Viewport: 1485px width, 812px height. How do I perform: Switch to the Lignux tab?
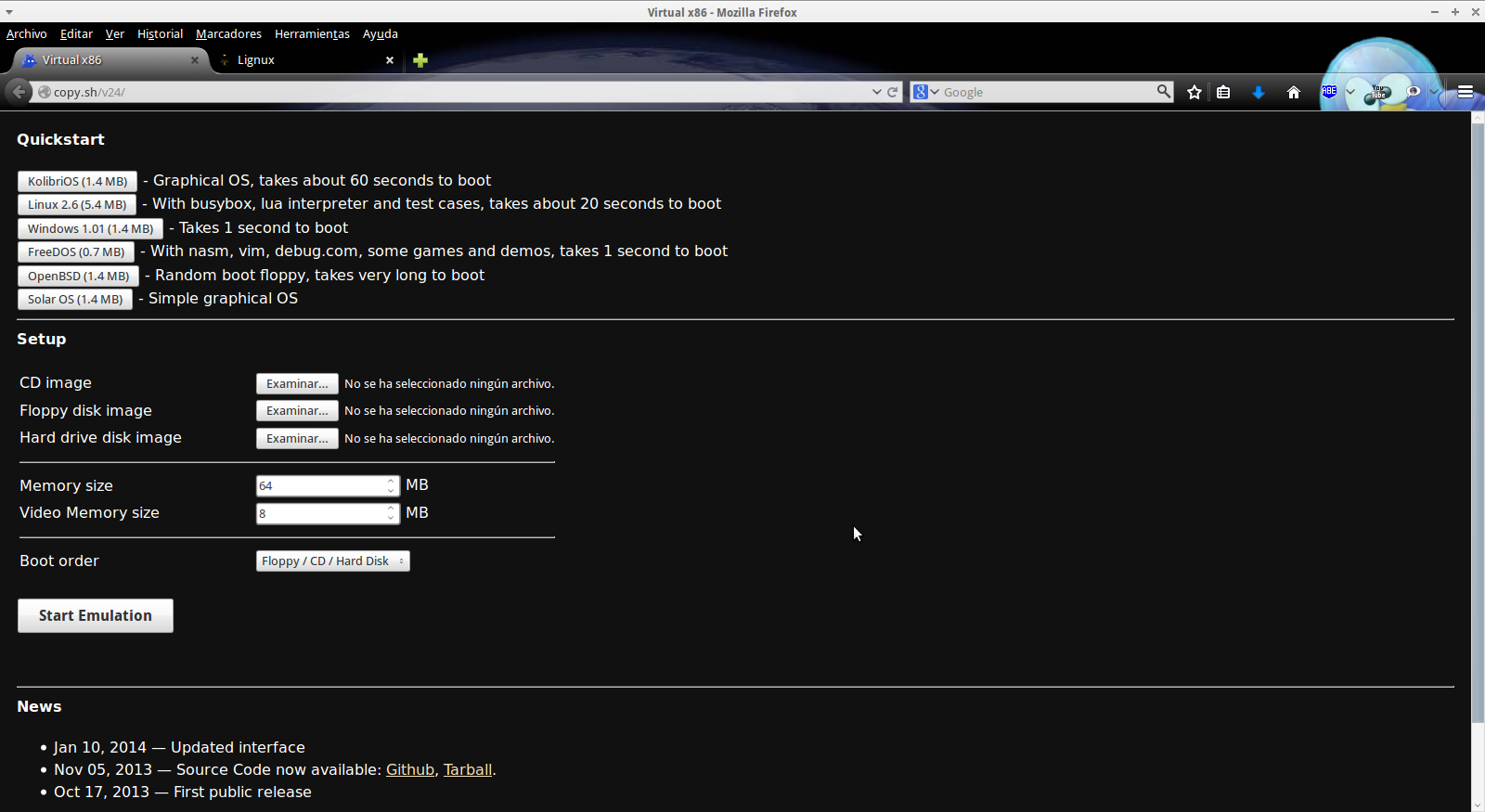point(305,60)
